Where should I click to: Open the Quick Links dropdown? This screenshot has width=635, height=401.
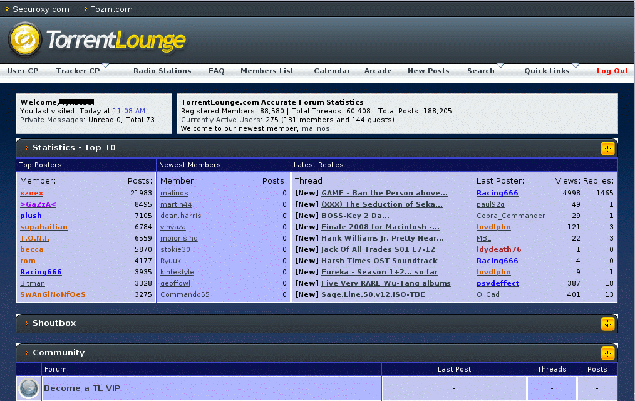[547, 71]
